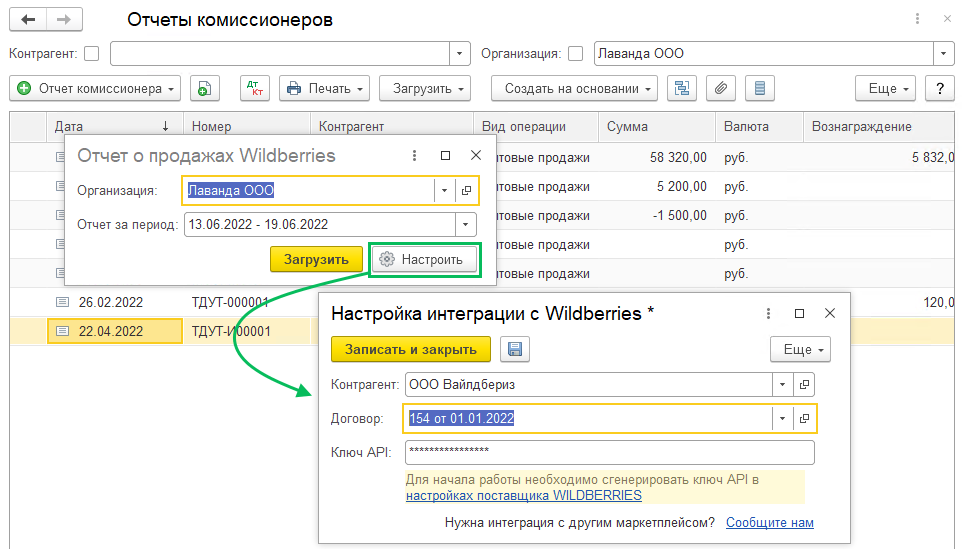Click the Вид операции column header
The width and height of the screenshot is (962, 549).
point(536,126)
